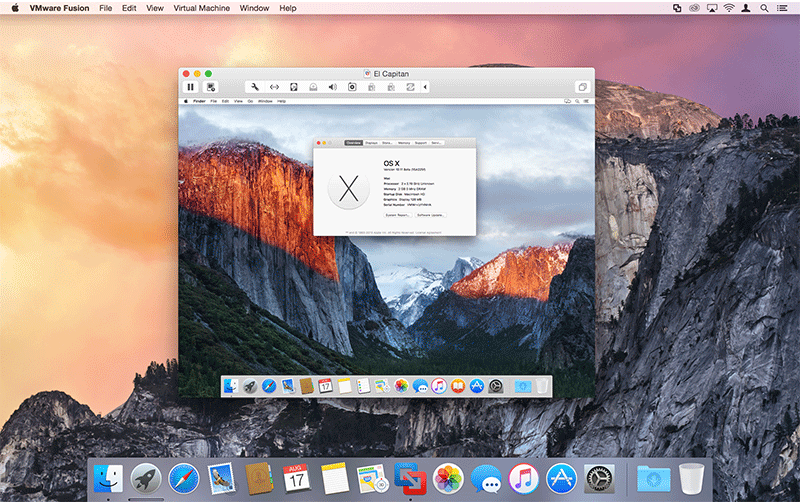Launch Safari in guest VM dock

[269, 386]
